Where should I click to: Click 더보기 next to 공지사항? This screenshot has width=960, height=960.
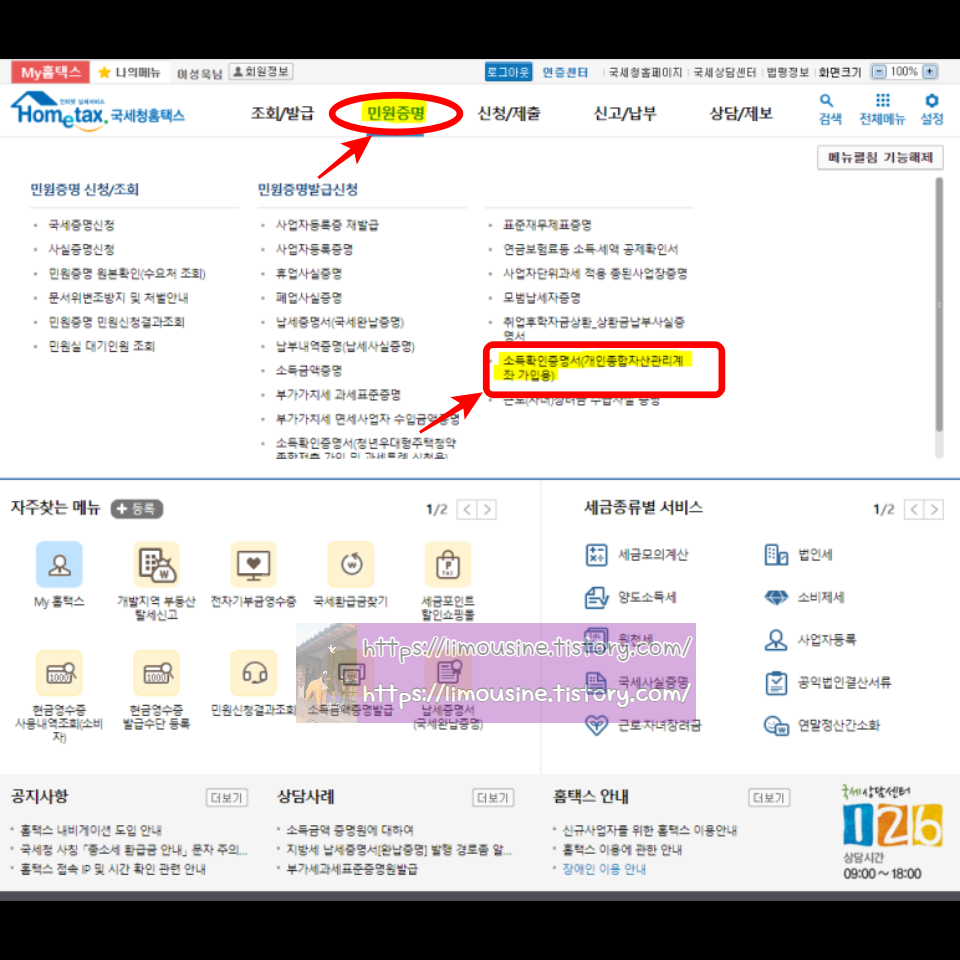coord(227,798)
